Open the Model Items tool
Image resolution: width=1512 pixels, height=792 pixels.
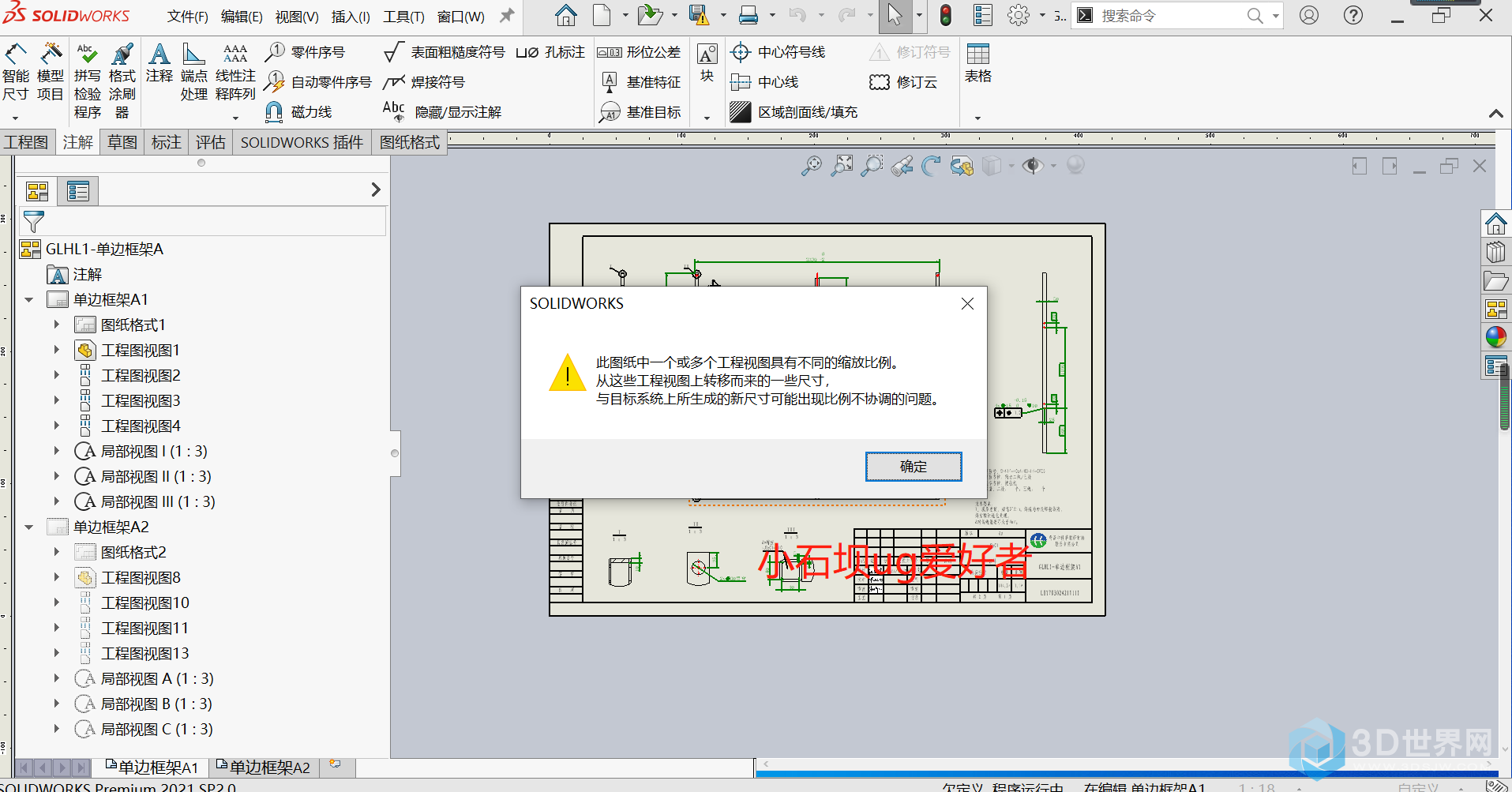click(51, 73)
